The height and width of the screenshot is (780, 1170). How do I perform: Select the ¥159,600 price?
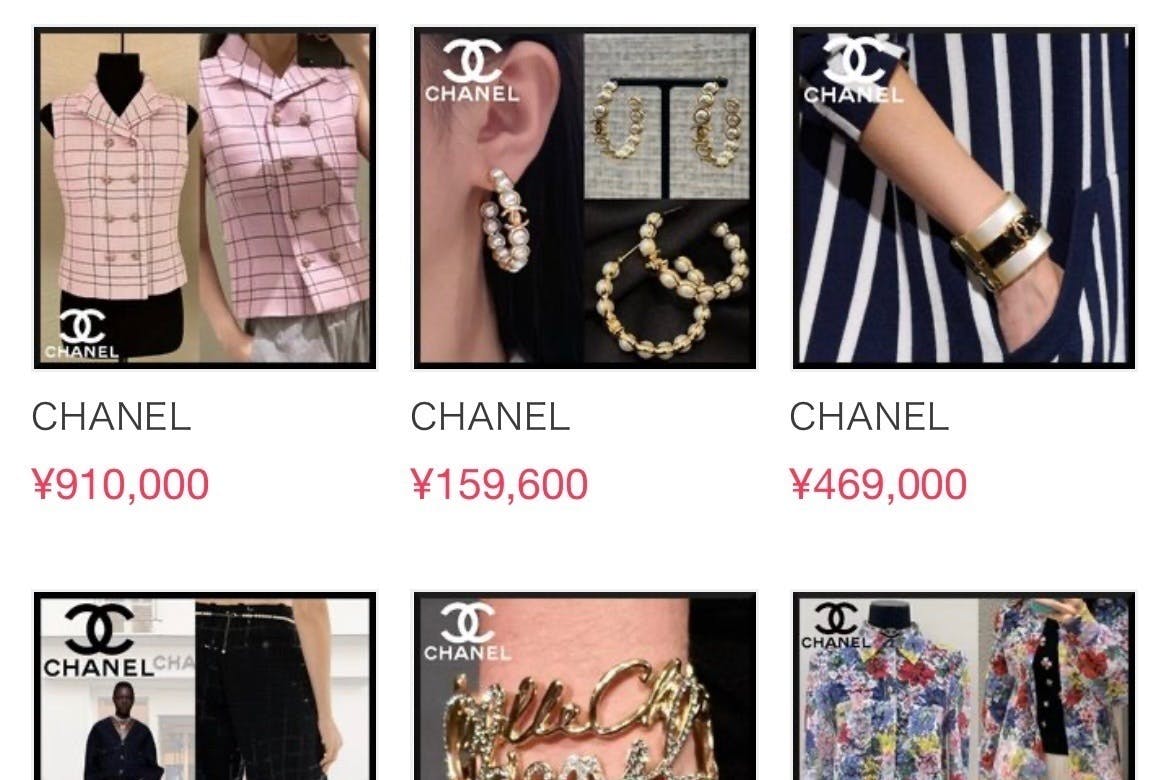point(499,484)
